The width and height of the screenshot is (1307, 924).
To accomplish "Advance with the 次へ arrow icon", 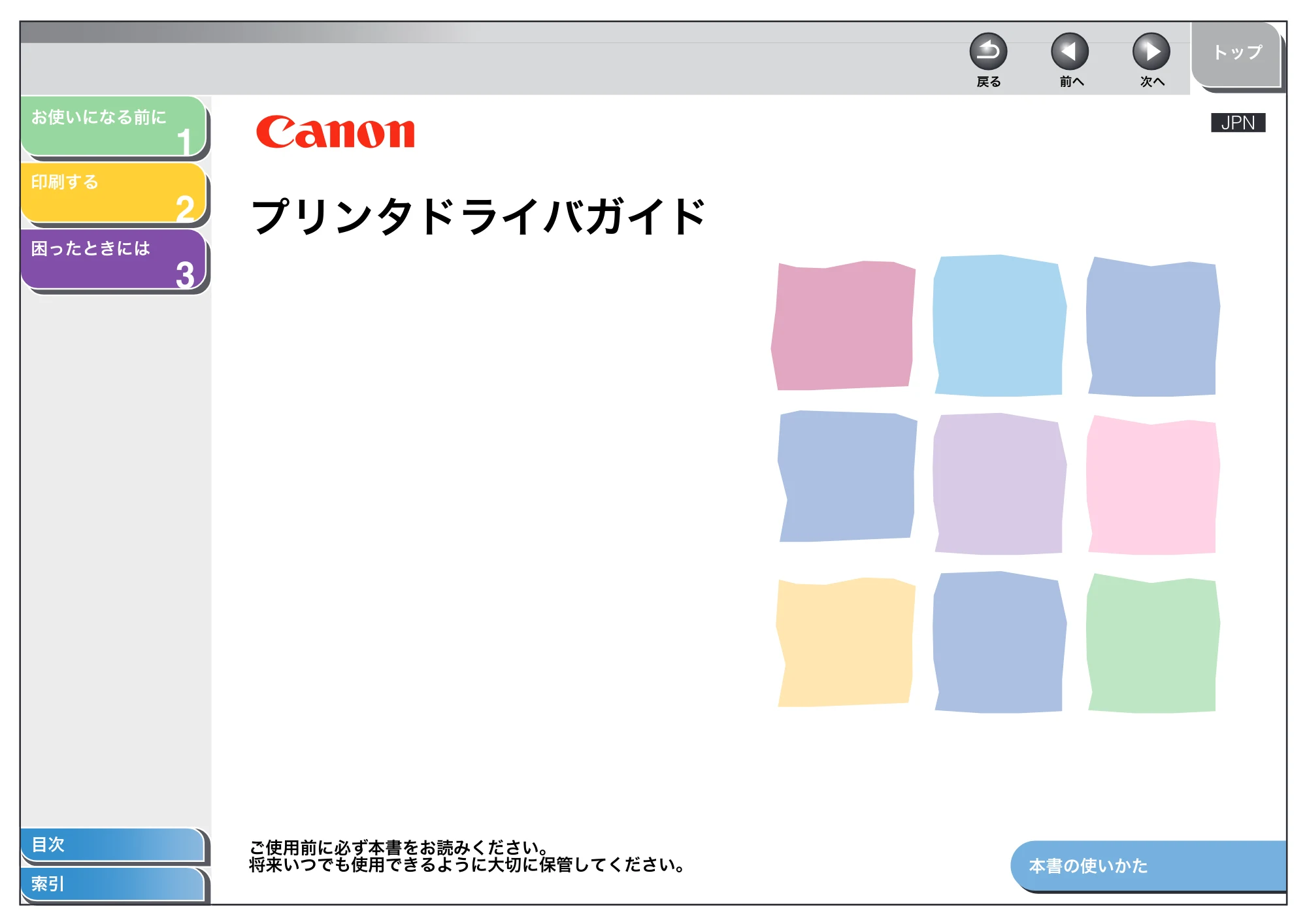I will pyautogui.click(x=1151, y=52).
